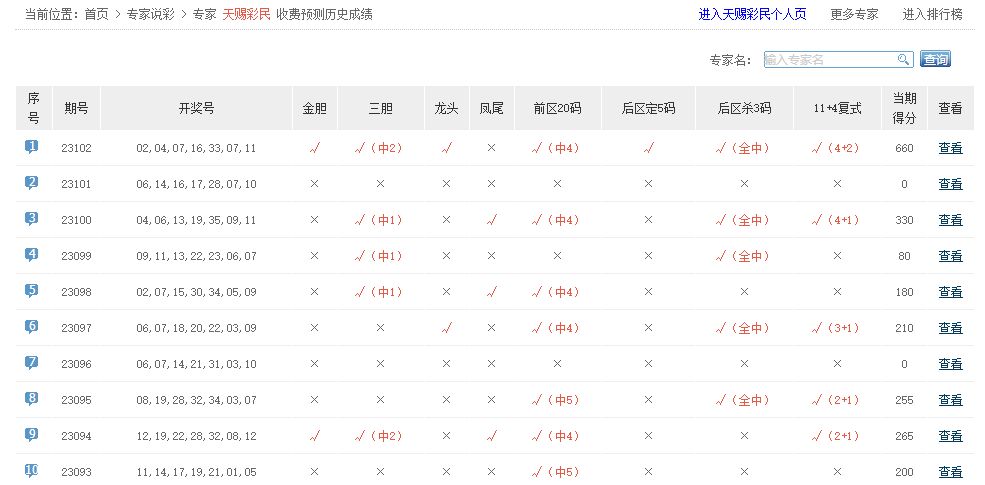Navigate to 首页 in breadcrumb
Image resolution: width=985 pixels, height=485 pixels.
click(97, 14)
